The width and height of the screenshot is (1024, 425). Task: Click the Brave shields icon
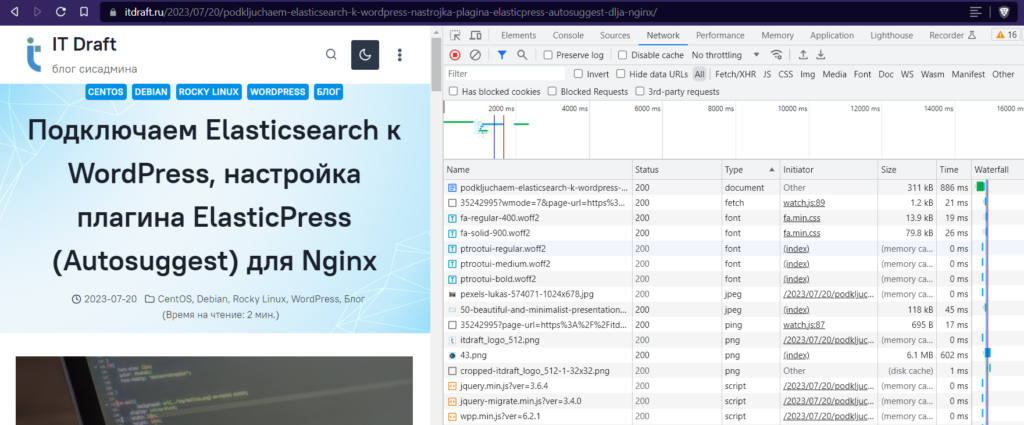(1004, 12)
